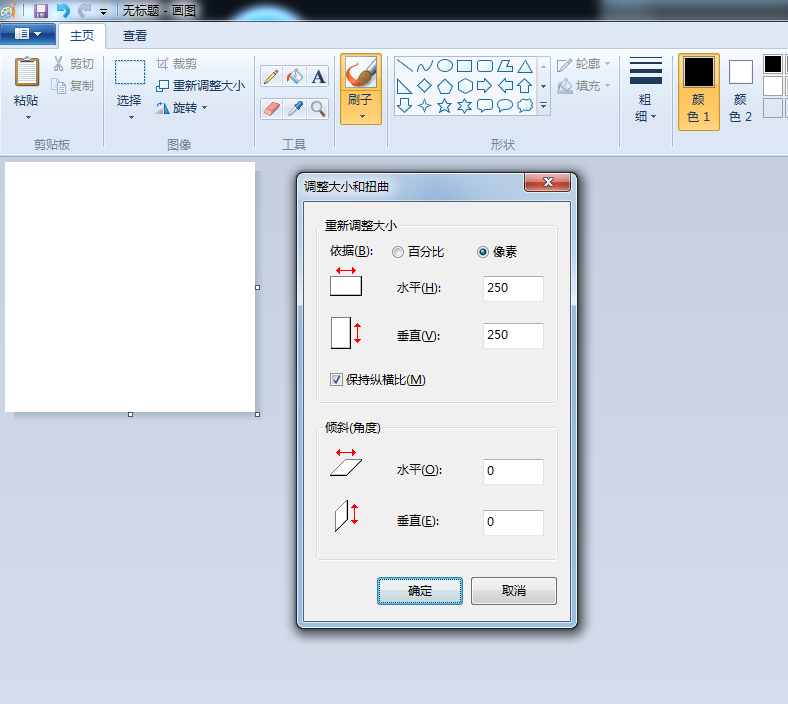Click the 重新调整大小 button in ribbon
Viewport: 788px width, 704px height.
[201, 86]
